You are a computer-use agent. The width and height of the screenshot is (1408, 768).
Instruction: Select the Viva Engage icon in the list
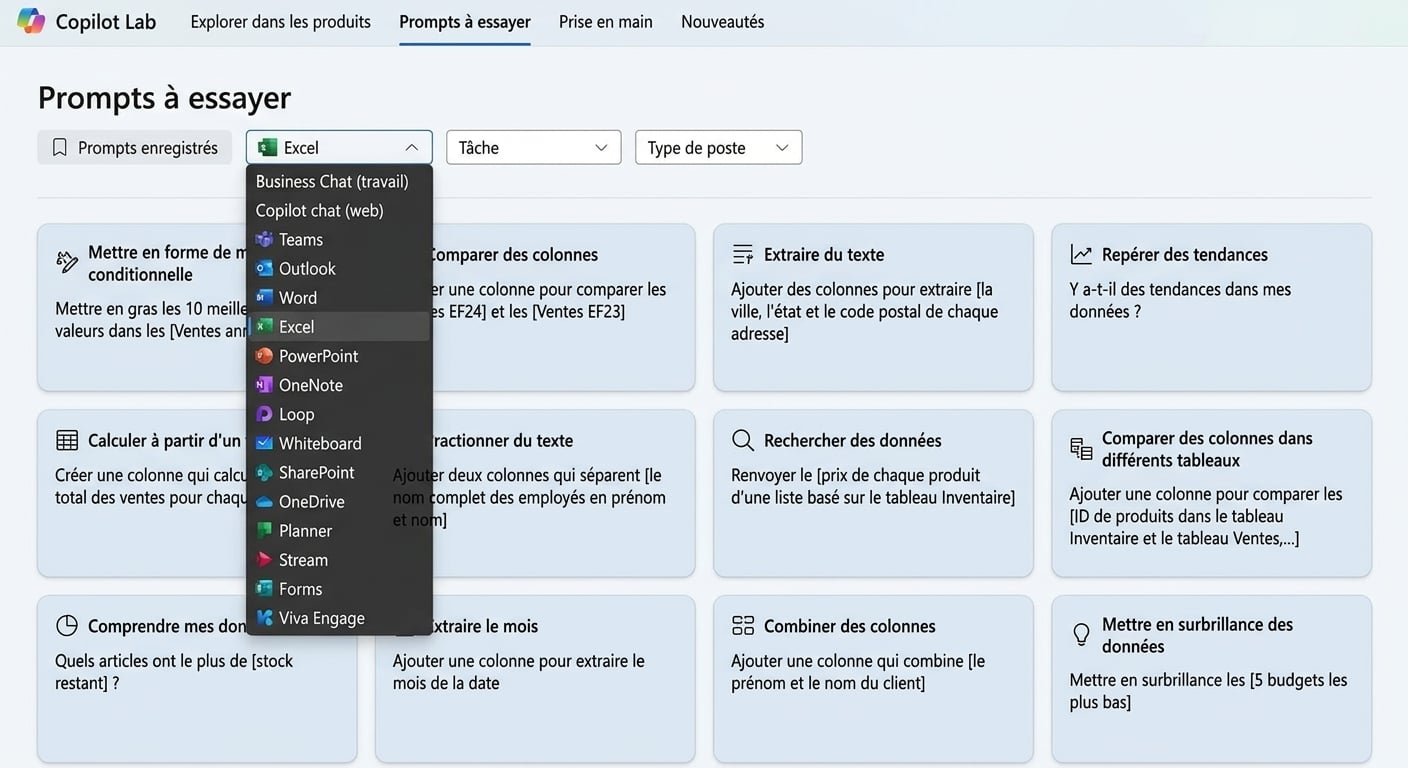[x=264, y=618]
